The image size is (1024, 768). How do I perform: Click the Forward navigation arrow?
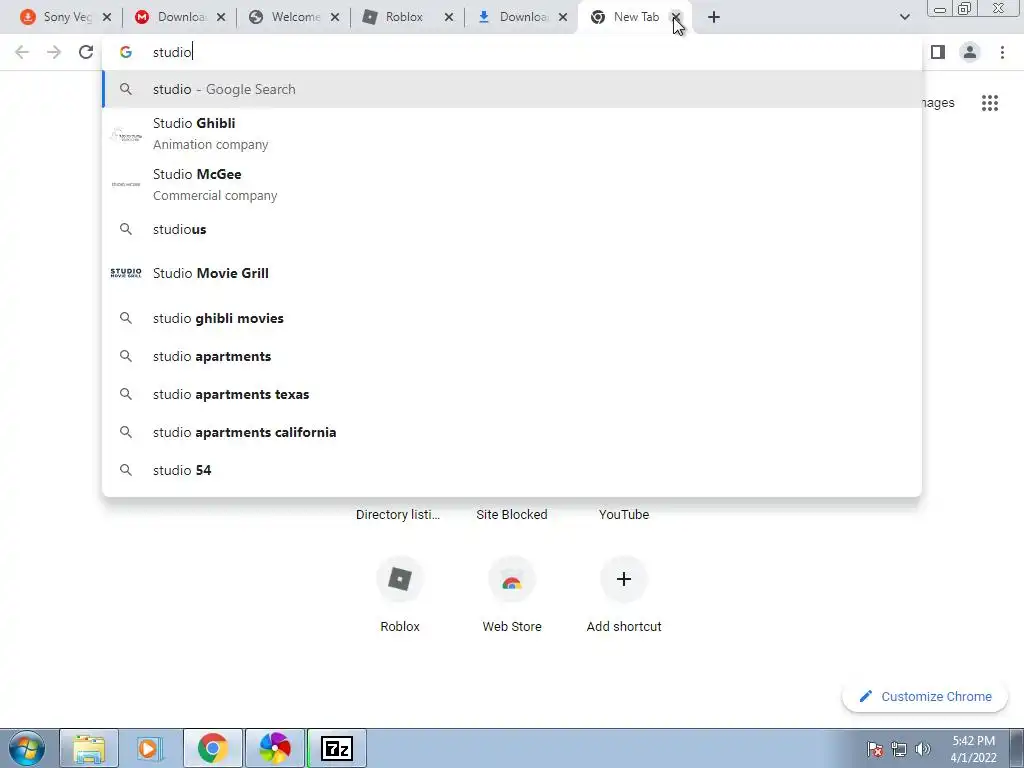(54, 52)
